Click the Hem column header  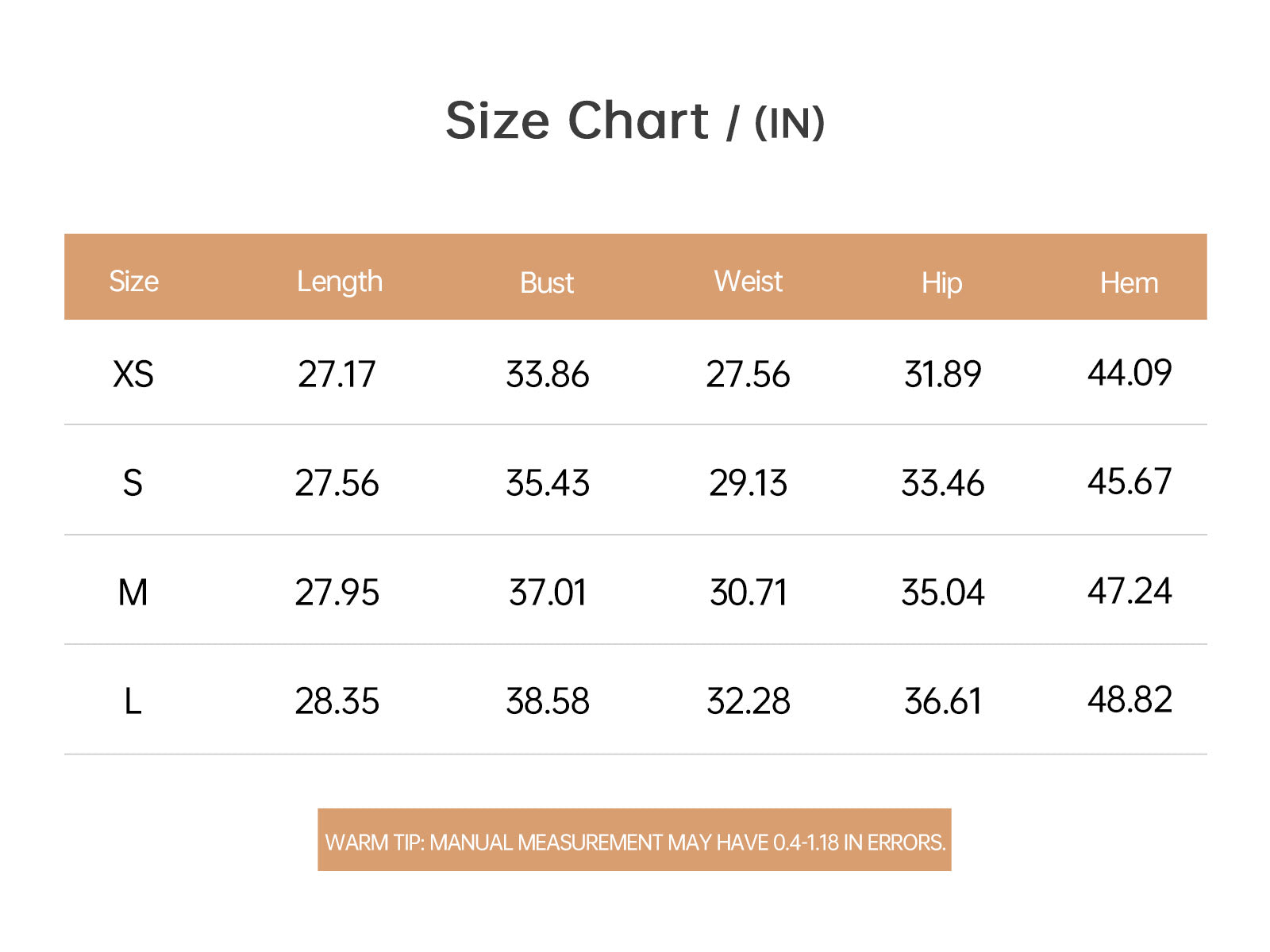(1129, 283)
